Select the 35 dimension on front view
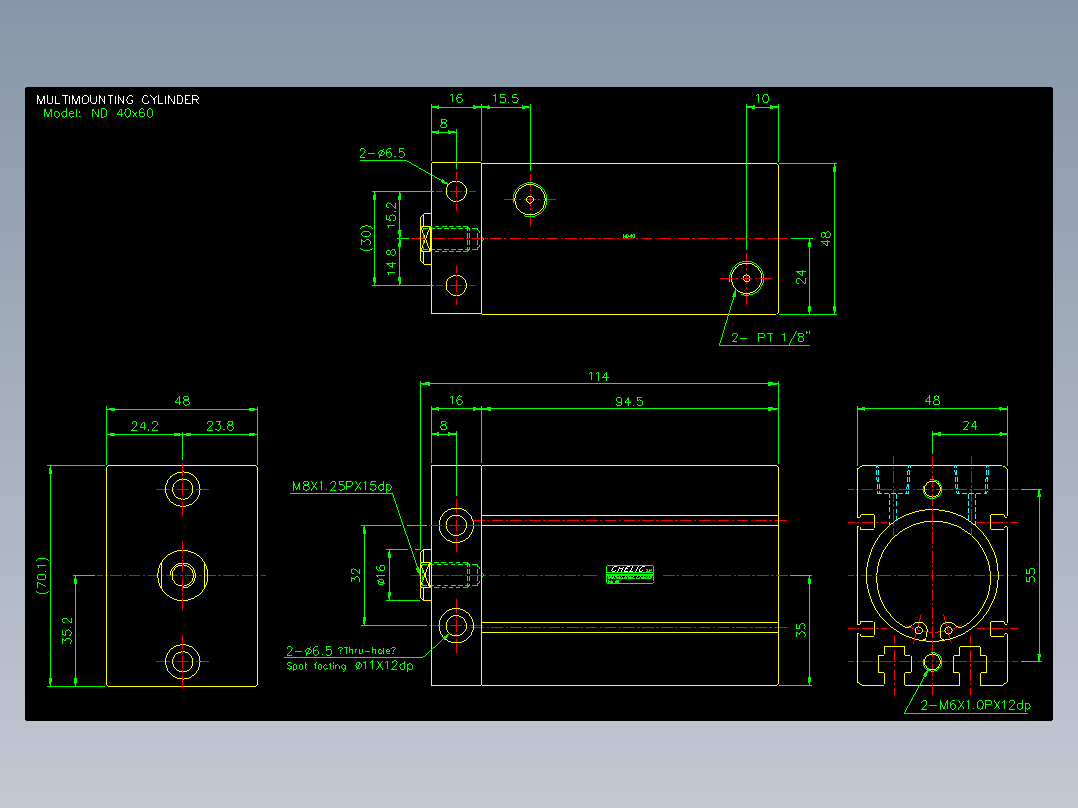1078x808 pixels. pos(801,630)
